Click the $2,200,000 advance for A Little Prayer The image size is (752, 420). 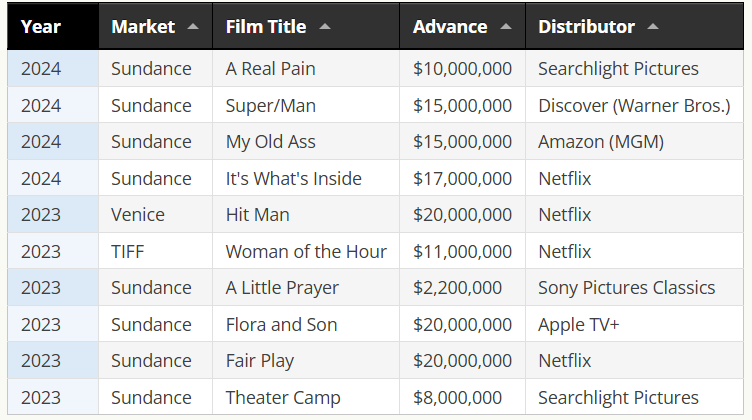tap(457, 288)
